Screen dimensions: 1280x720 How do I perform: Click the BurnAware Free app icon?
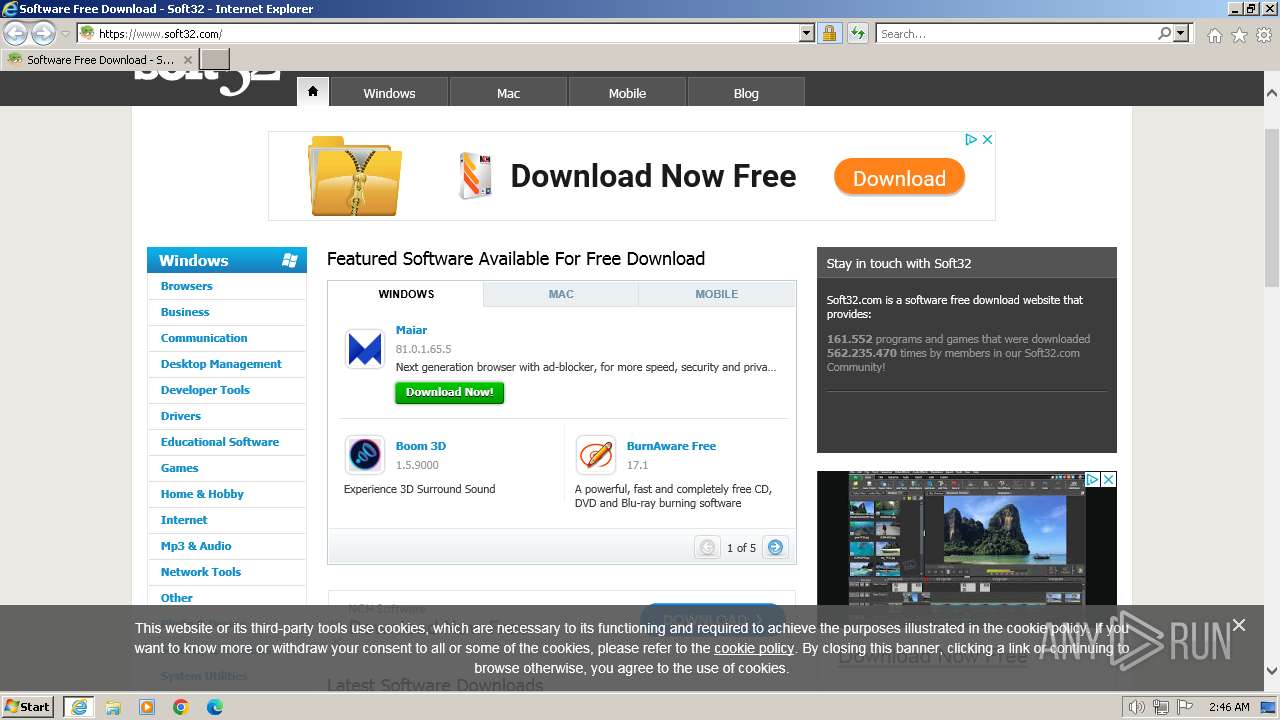[x=595, y=455]
